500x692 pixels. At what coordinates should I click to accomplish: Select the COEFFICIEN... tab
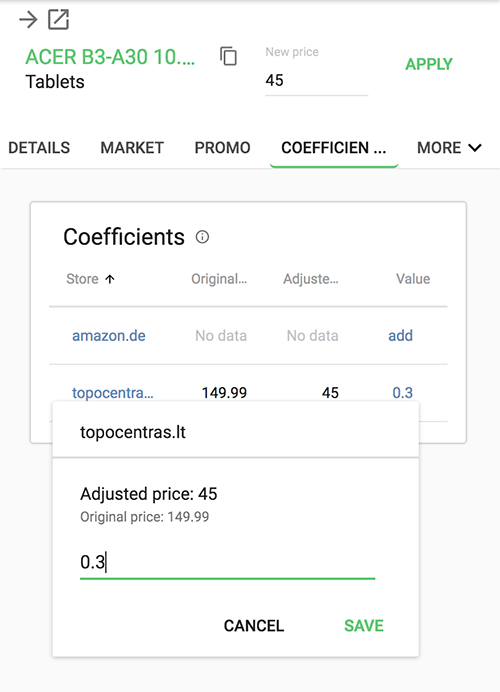pyautogui.click(x=334, y=148)
